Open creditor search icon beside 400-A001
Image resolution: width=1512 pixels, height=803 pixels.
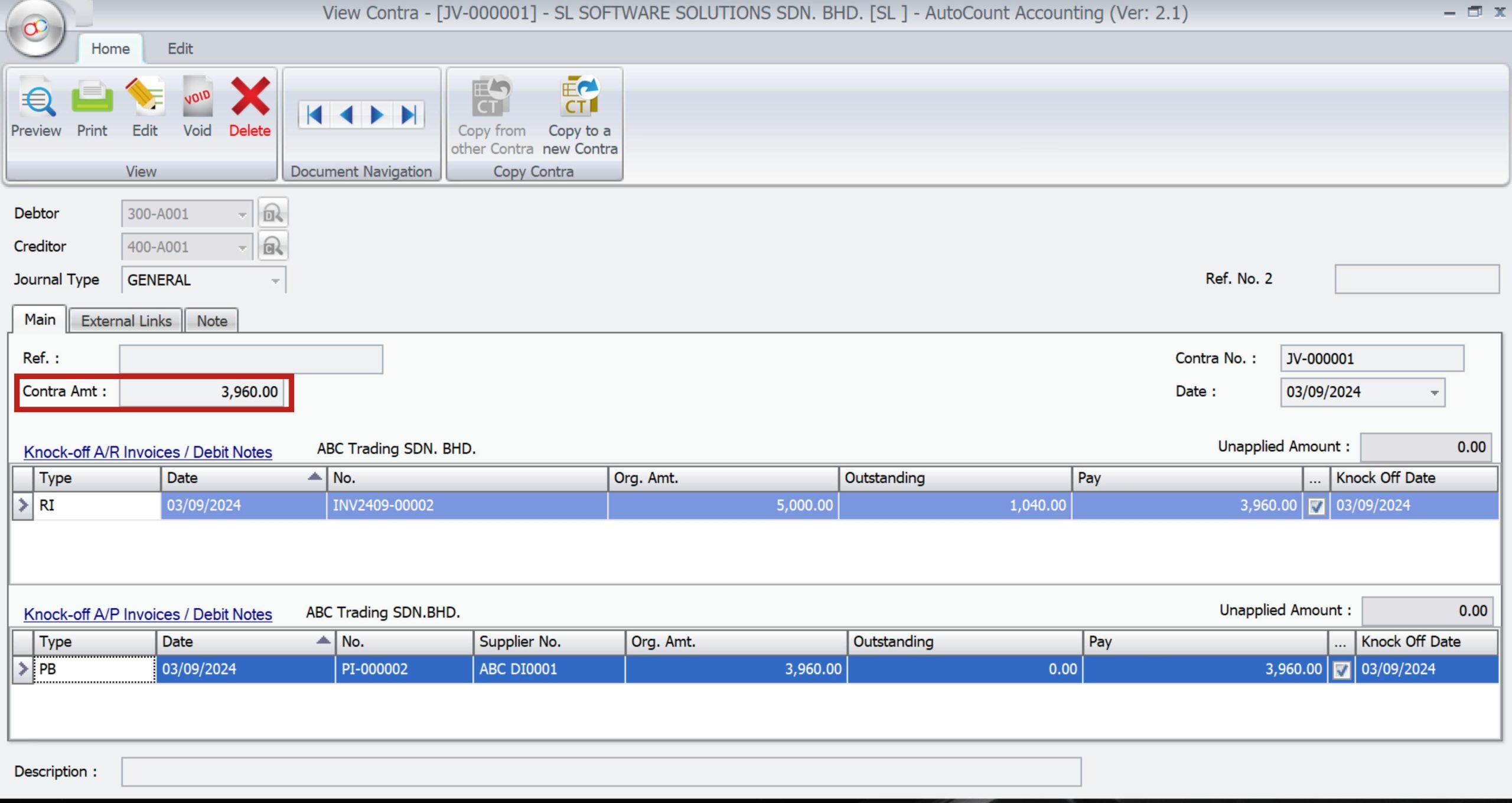(x=273, y=246)
